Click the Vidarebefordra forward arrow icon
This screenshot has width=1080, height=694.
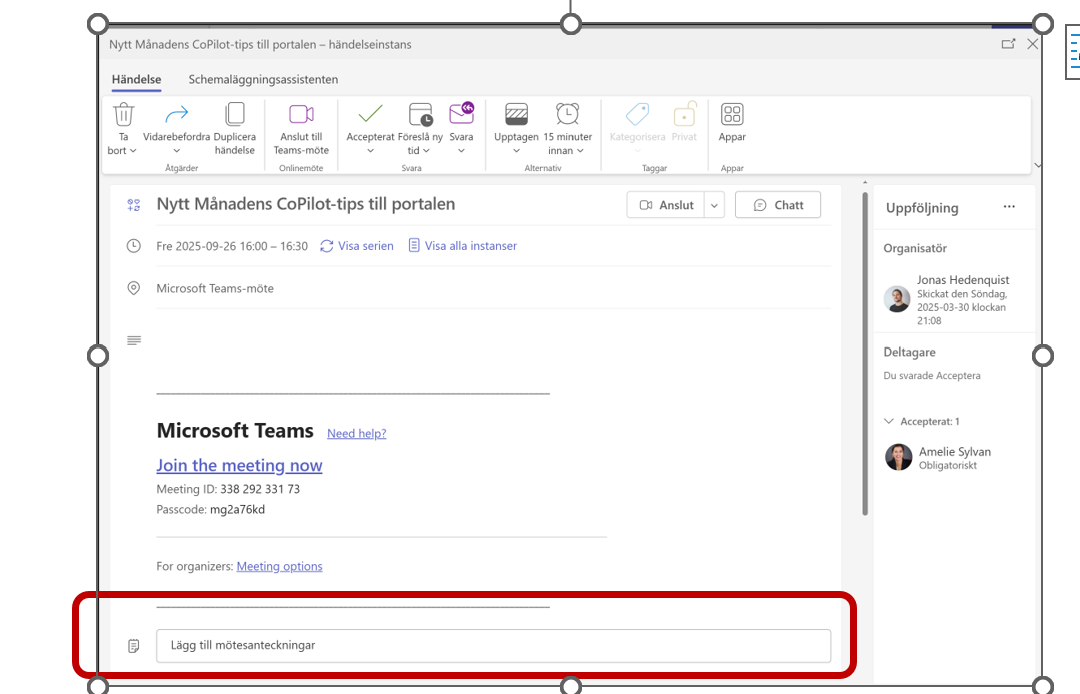click(176, 114)
